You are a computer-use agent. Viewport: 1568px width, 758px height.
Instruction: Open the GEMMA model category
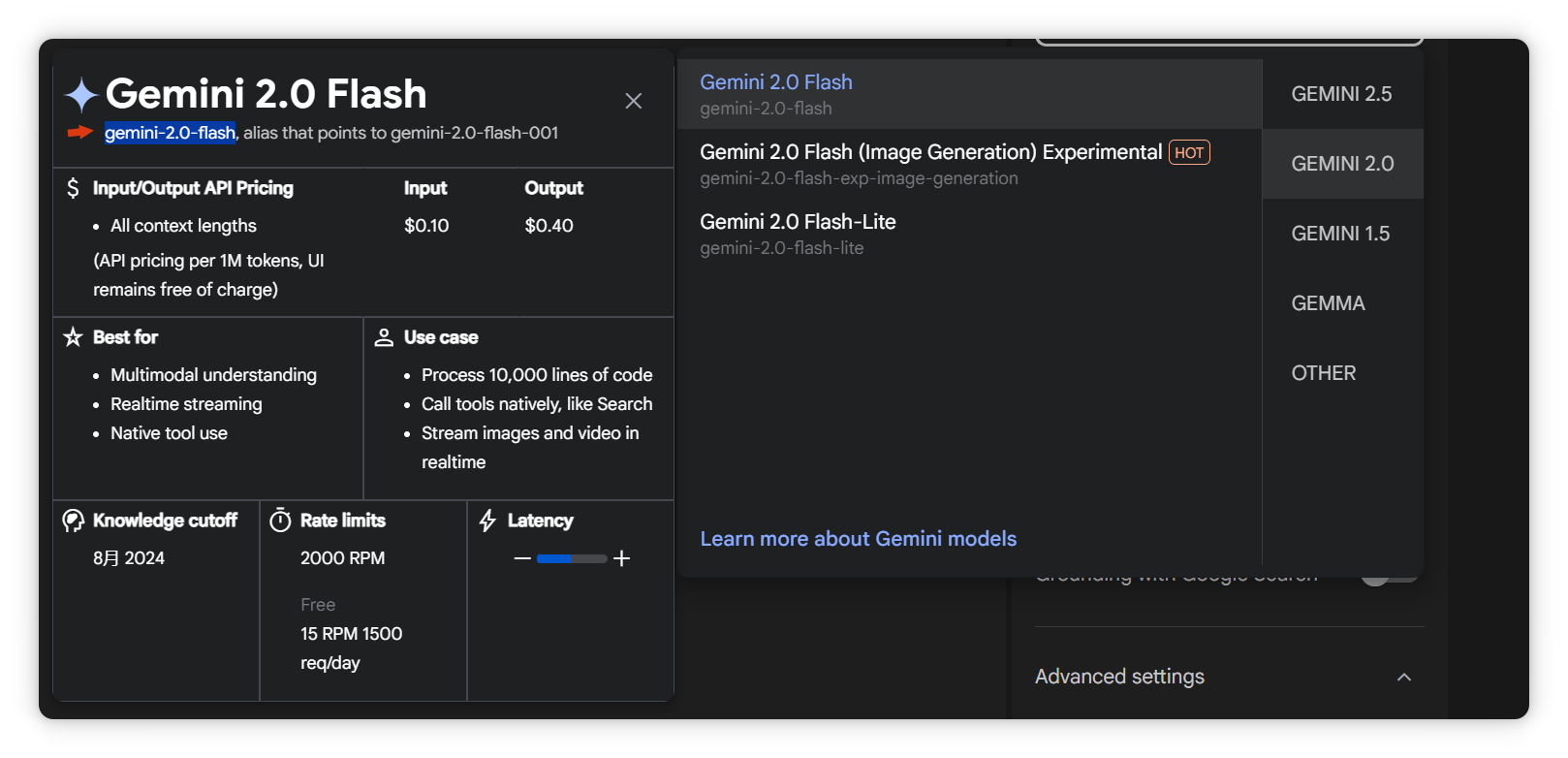(1328, 303)
